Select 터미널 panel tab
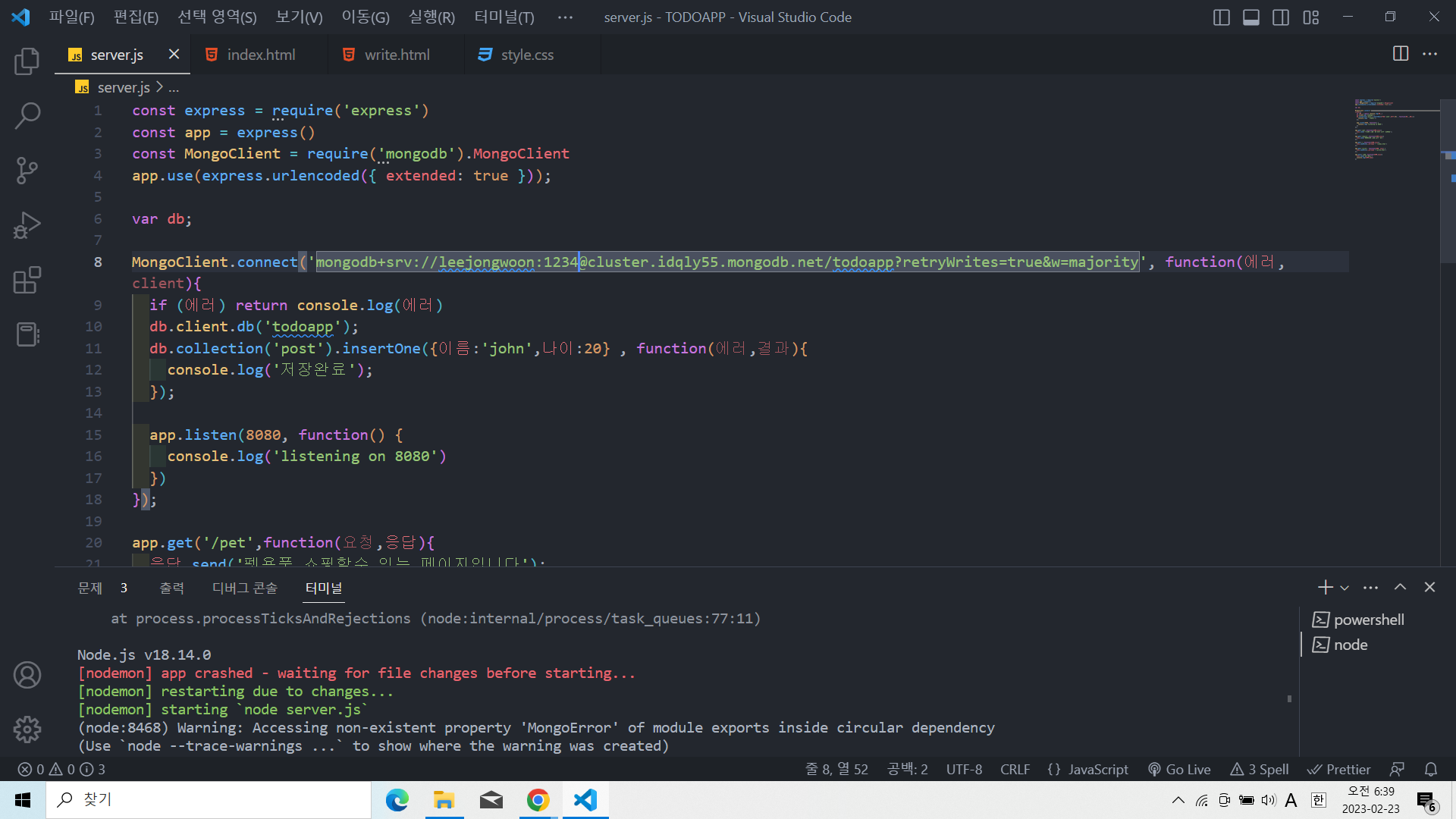Image resolution: width=1456 pixels, height=819 pixels. click(324, 588)
